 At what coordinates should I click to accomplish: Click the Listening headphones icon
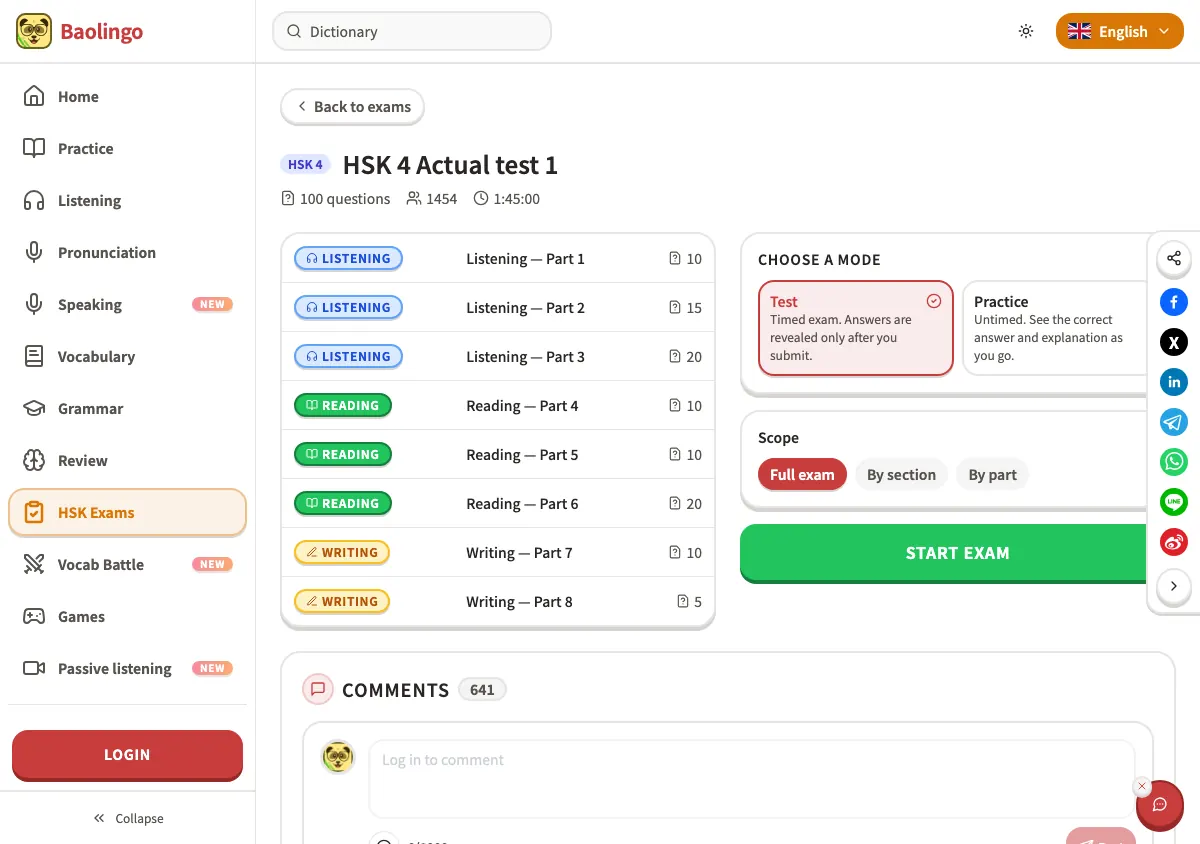click(34, 200)
